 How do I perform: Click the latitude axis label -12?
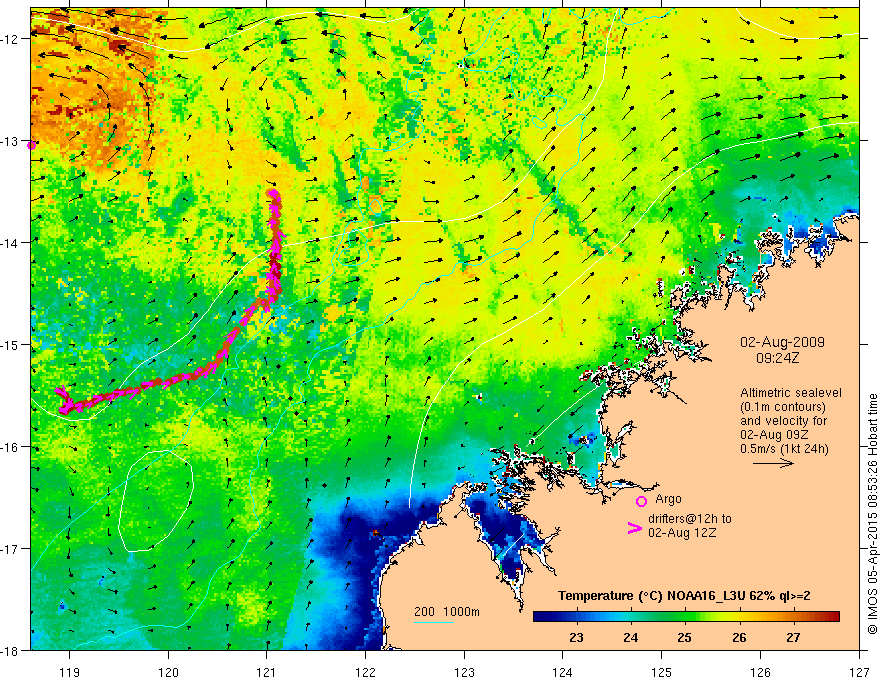(x=11, y=39)
